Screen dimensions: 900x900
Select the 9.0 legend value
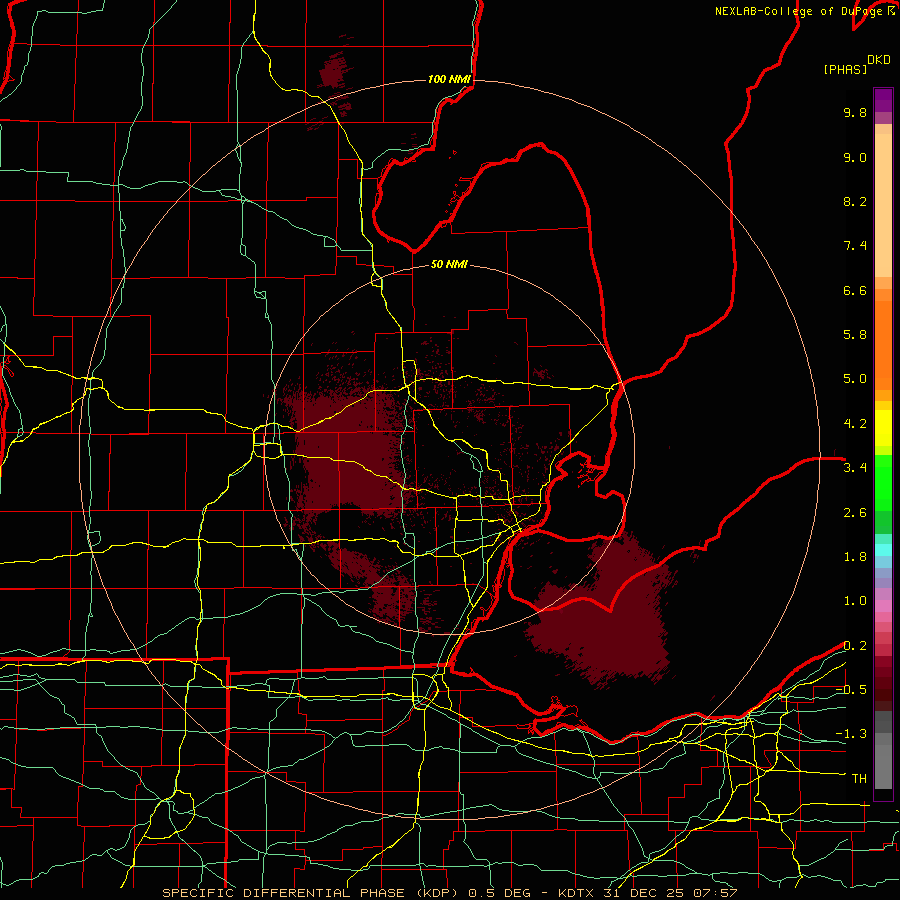pyautogui.click(x=855, y=157)
